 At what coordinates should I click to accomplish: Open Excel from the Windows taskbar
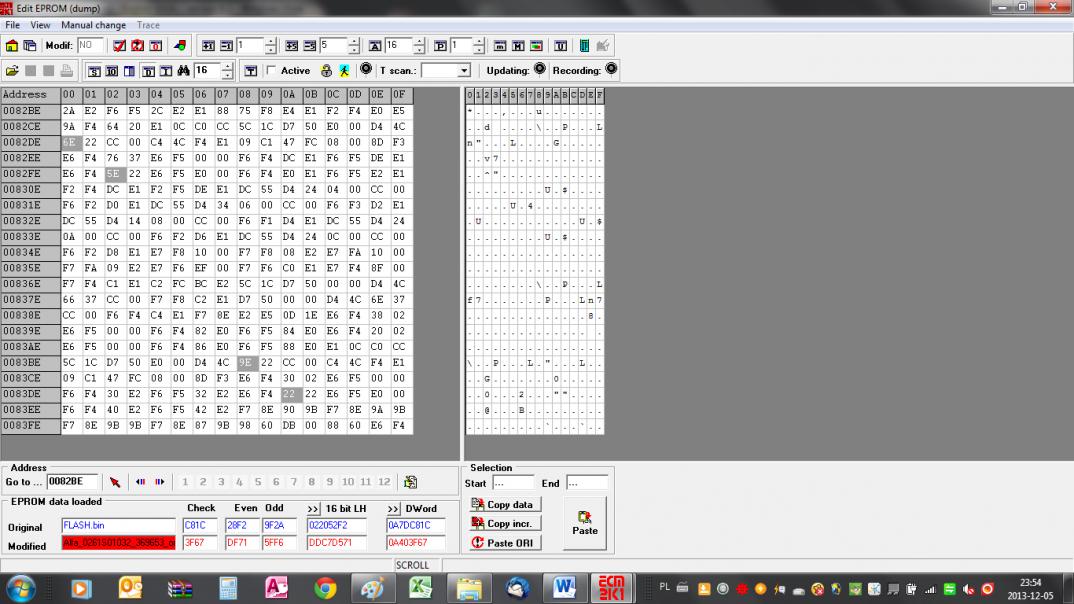point(420,588)
